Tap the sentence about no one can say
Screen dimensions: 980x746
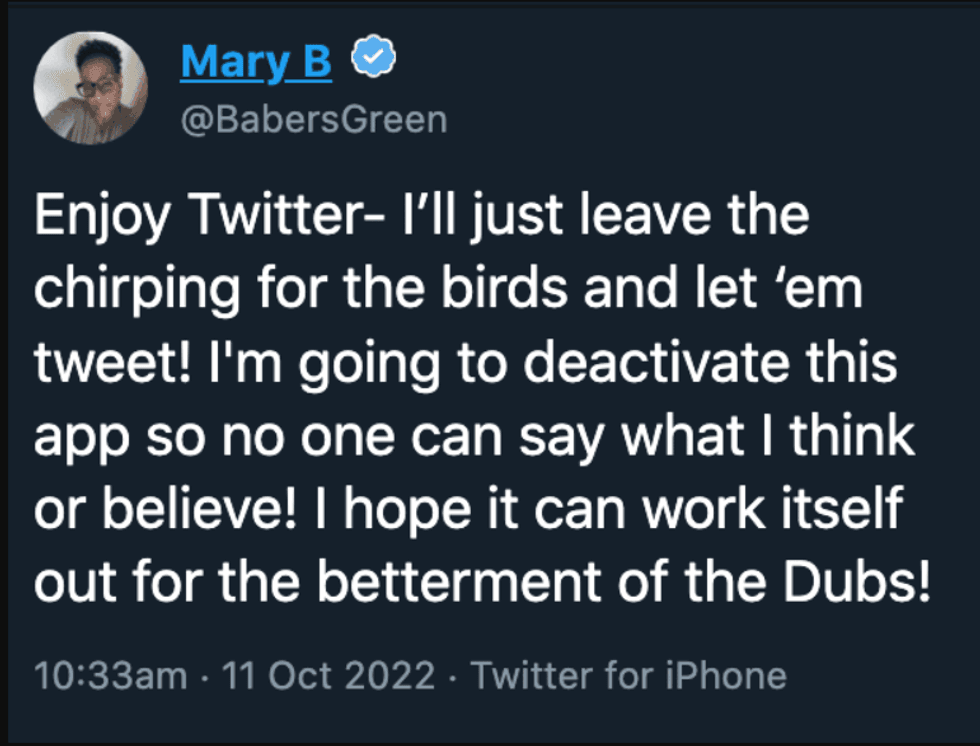tap(470, 435)
